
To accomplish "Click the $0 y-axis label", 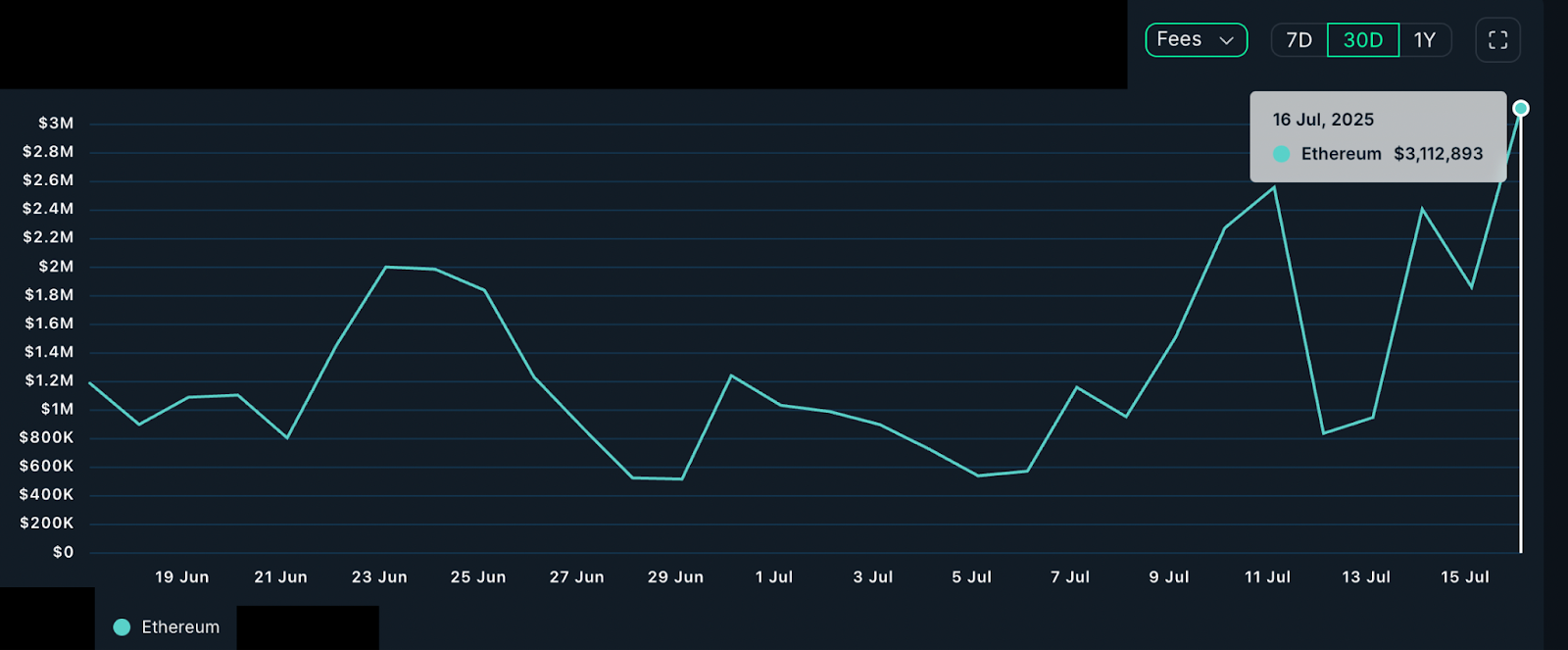I will pyautogui.click(x=63, y=552).
